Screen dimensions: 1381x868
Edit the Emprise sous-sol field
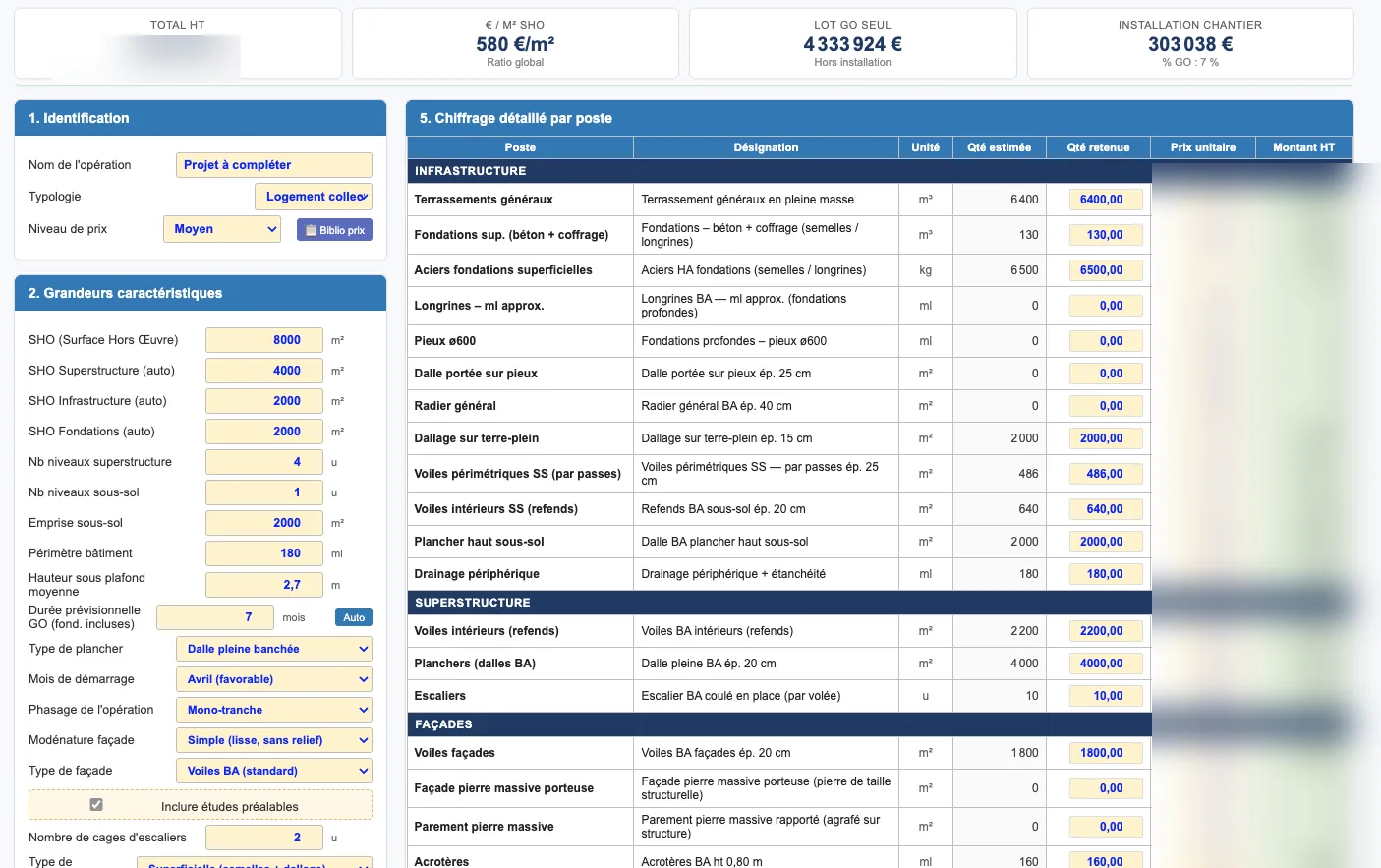[x=264, y=523]
